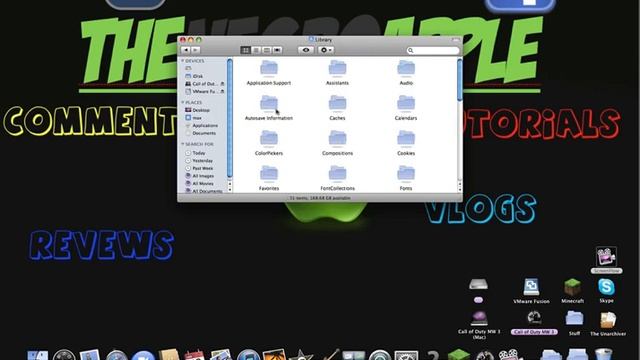The image size is (640, 360).
Task: Open System Preferences gear in the Dock
Action: coord(405,355)
